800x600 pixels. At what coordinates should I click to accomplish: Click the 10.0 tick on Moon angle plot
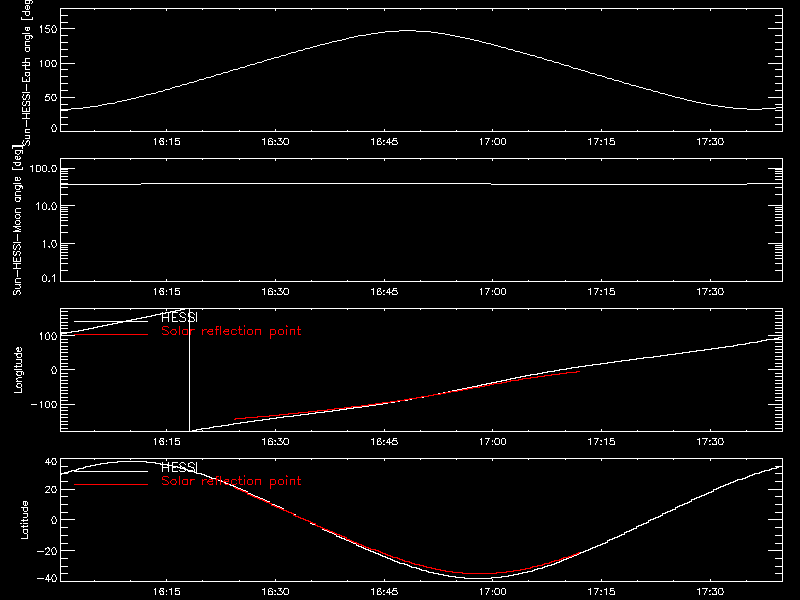(46, 206)
